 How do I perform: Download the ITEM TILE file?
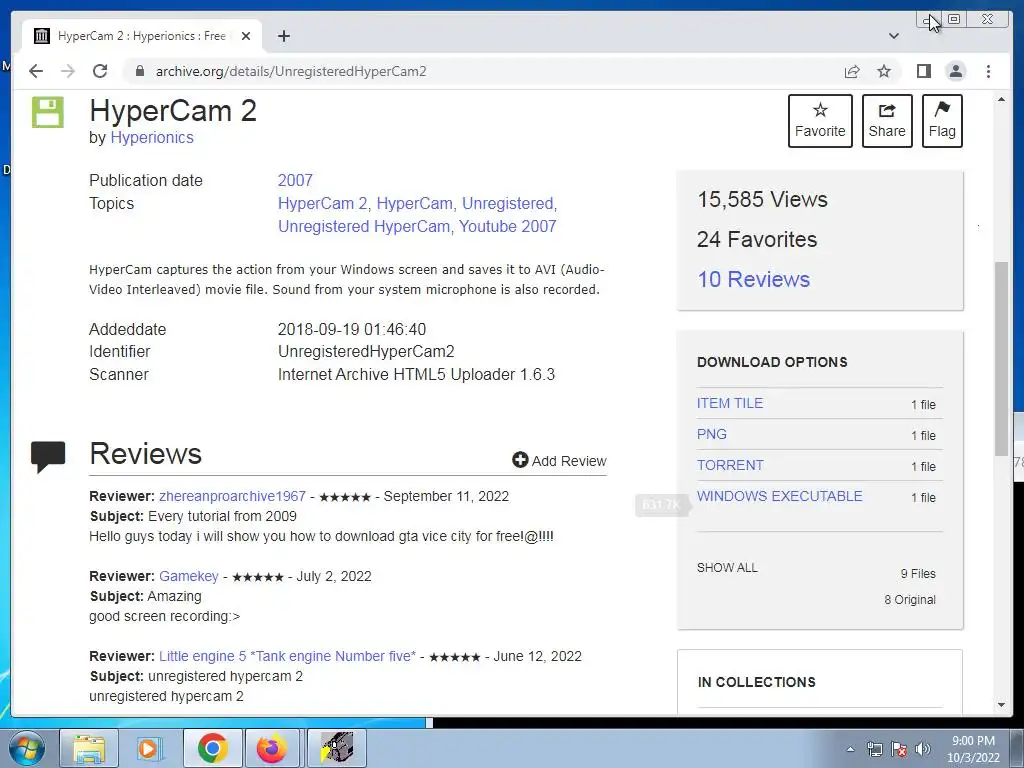click(729, 403)
